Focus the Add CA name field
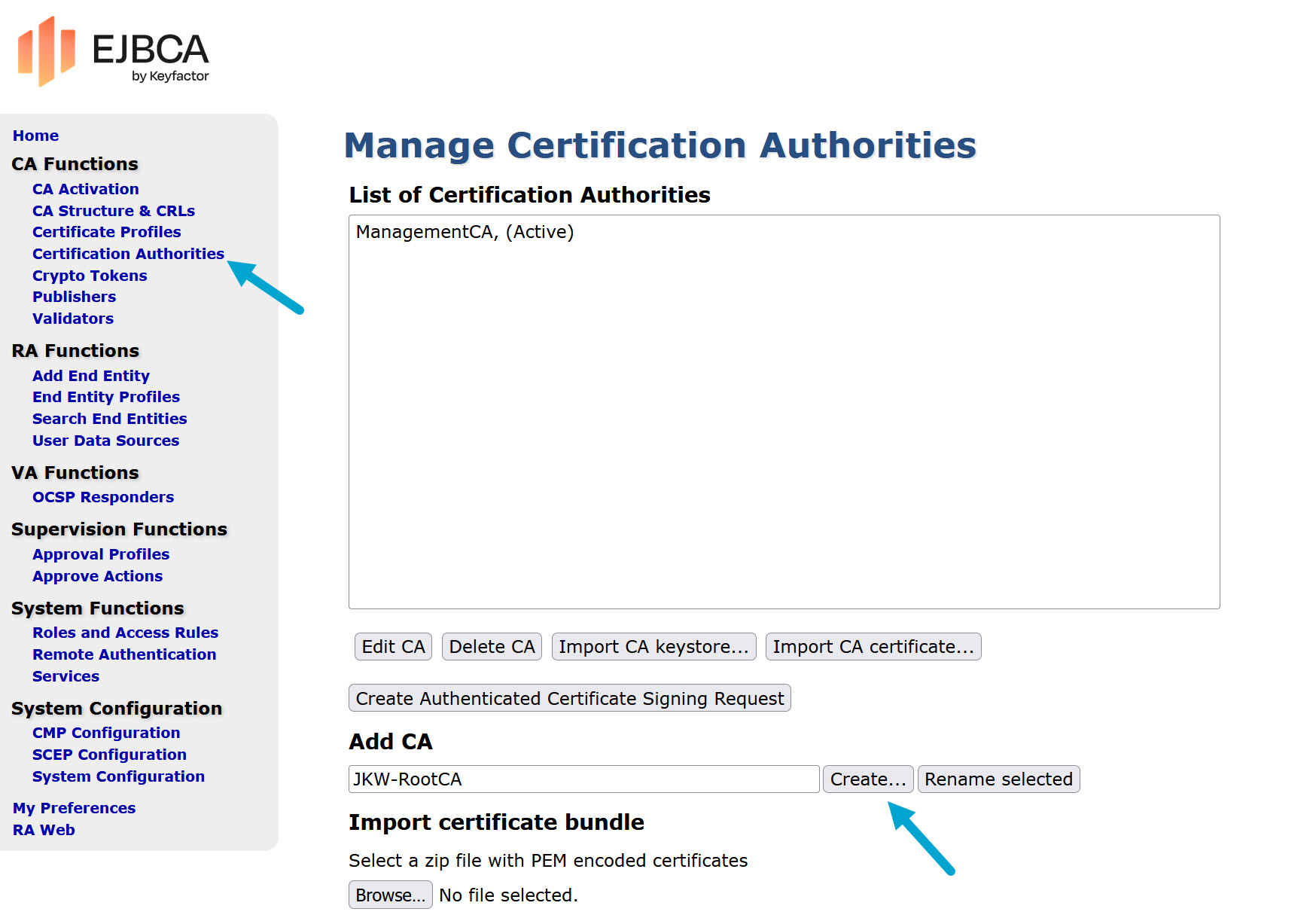1316x921 pixels. point(583,779)
